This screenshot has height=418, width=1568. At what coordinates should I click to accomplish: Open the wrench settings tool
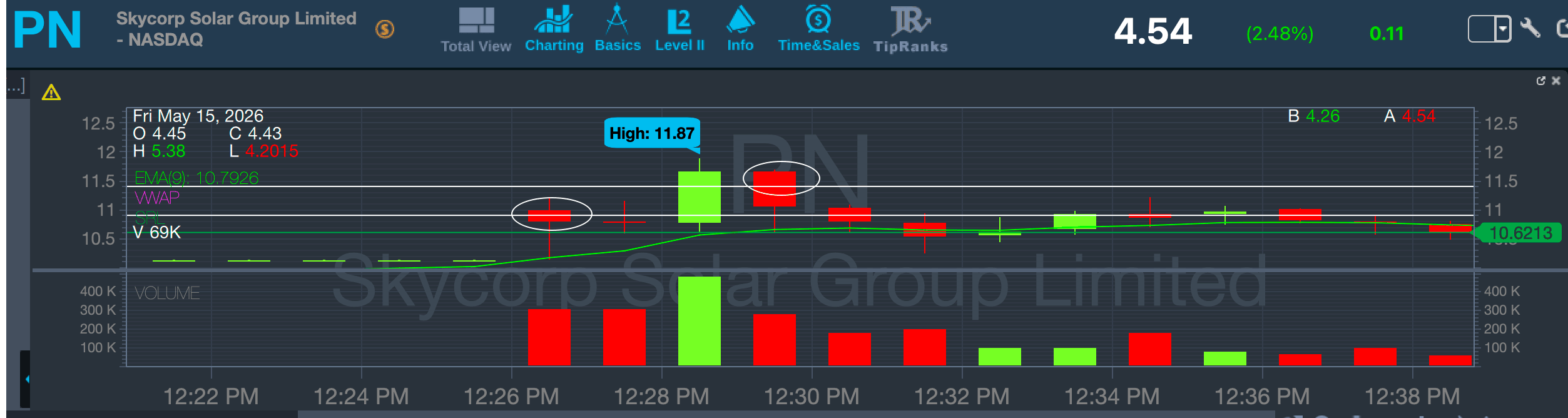tap(1530, 28)
